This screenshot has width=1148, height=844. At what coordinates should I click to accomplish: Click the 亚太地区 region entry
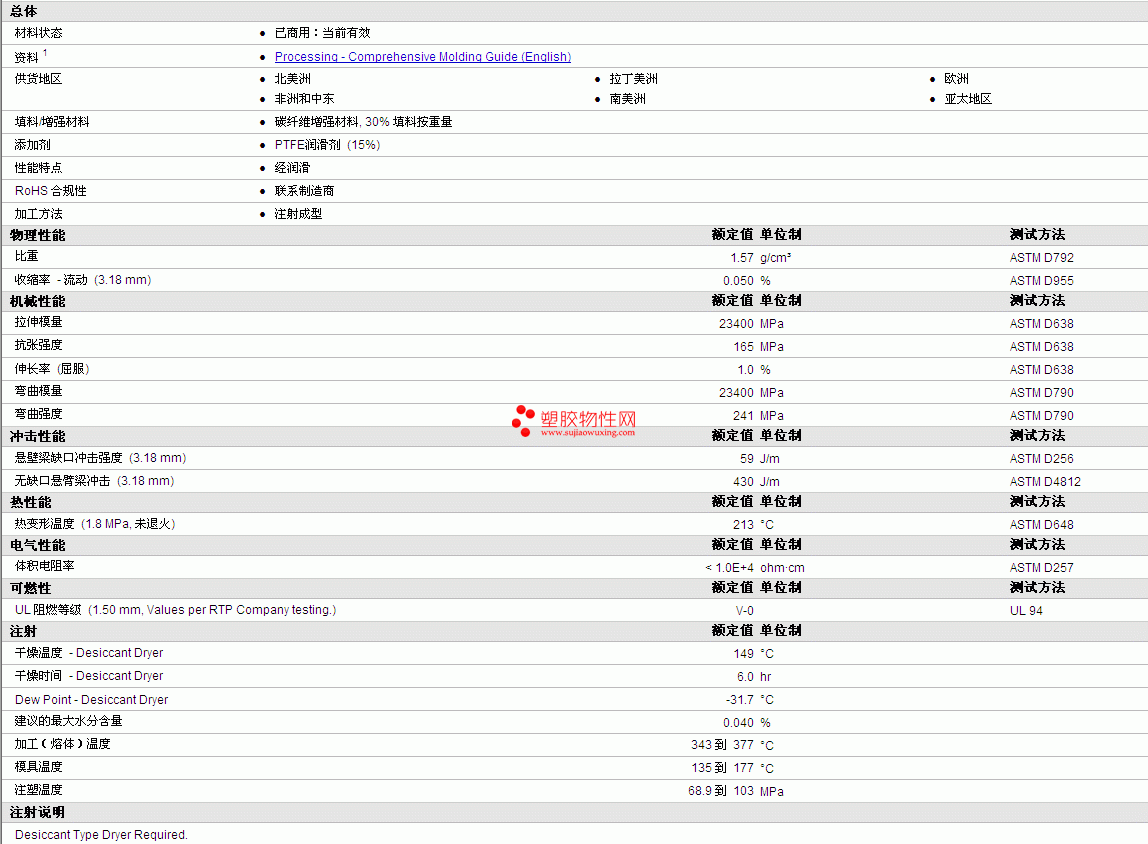pos(968,98)
